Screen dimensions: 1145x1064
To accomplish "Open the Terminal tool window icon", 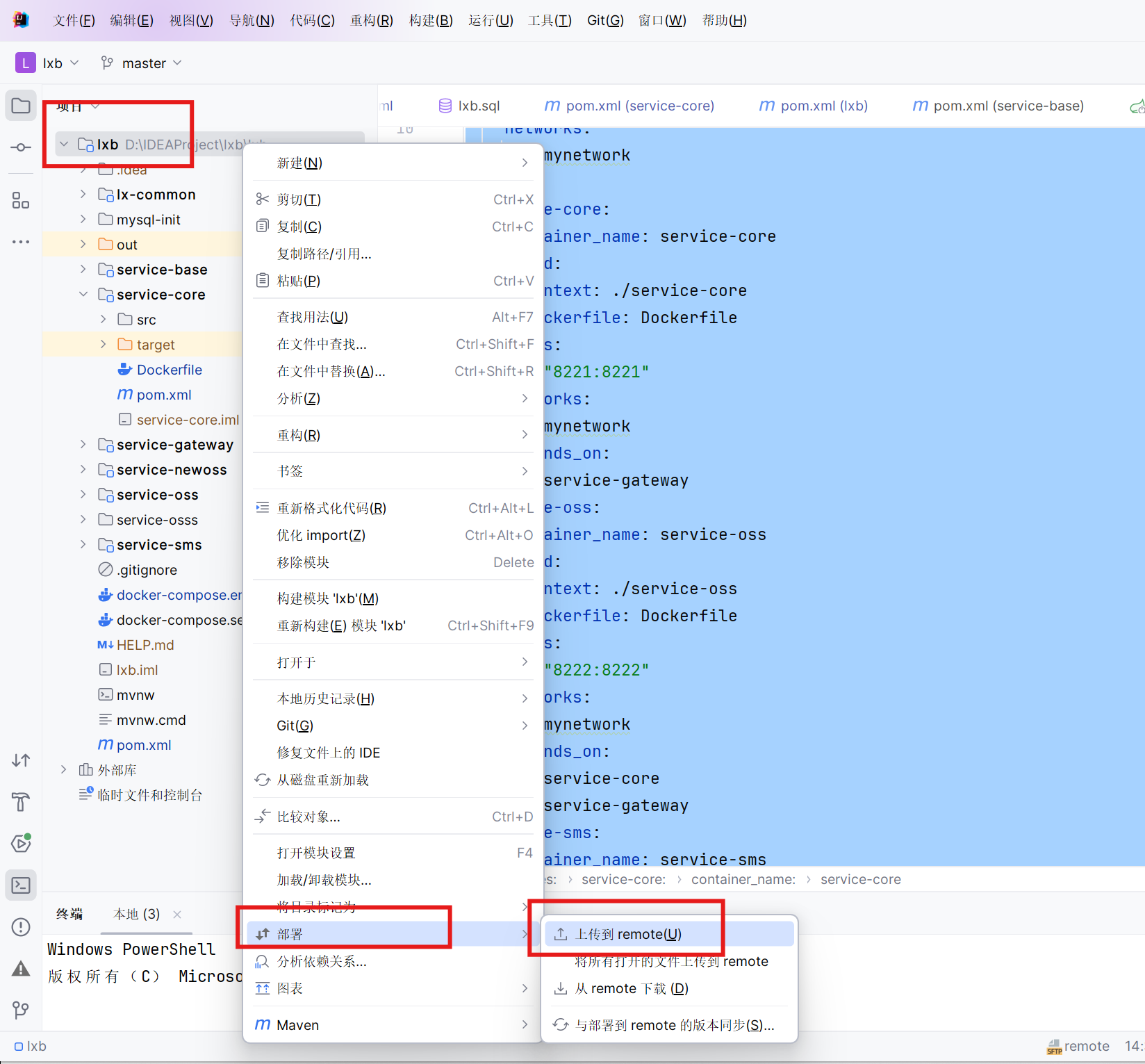I will click(21, 885).
